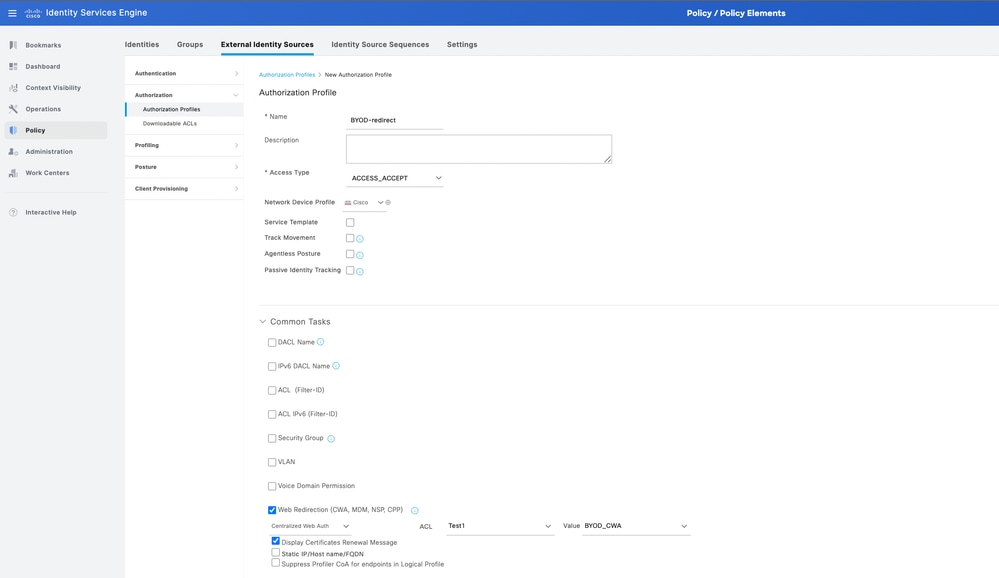Open the Access Type dropdown
Viewport: 999px width, 578px height.
[395, 178]
